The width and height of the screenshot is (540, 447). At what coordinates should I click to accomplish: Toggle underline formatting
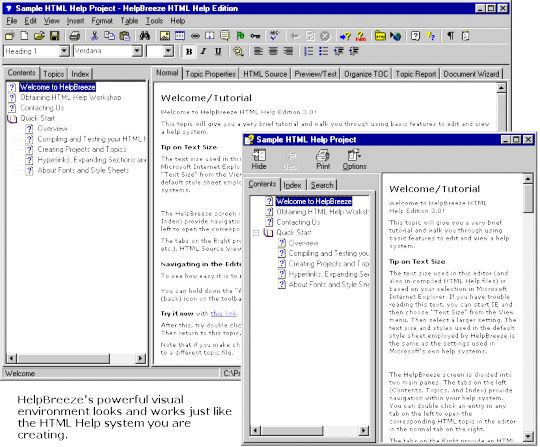[218, 51]
